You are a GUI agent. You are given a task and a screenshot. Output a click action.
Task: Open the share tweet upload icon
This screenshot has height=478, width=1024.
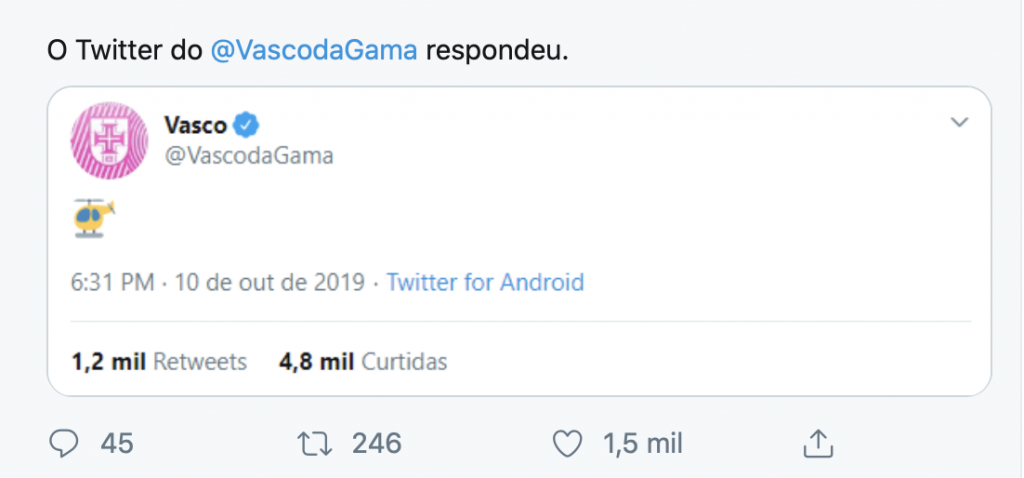pyautogui.click(x=818, y=443)
